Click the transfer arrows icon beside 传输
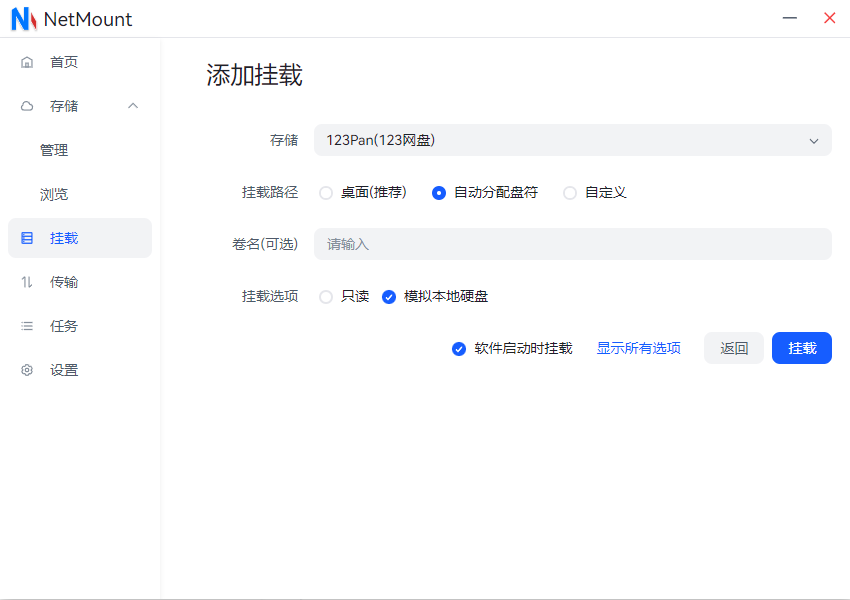 pyautogui.click(x=27, y=282)
